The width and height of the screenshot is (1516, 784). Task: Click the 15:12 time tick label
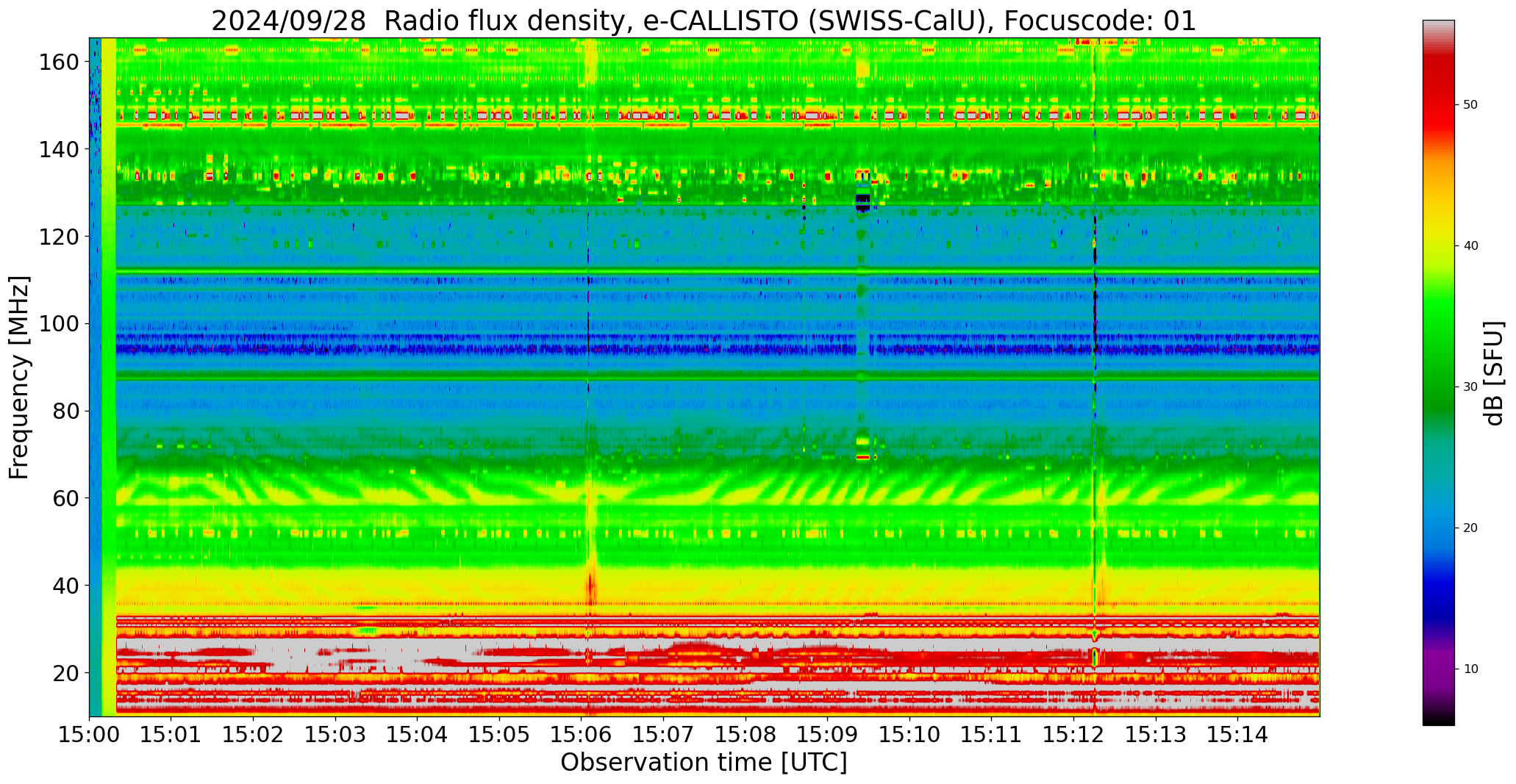coord(1073,734)
